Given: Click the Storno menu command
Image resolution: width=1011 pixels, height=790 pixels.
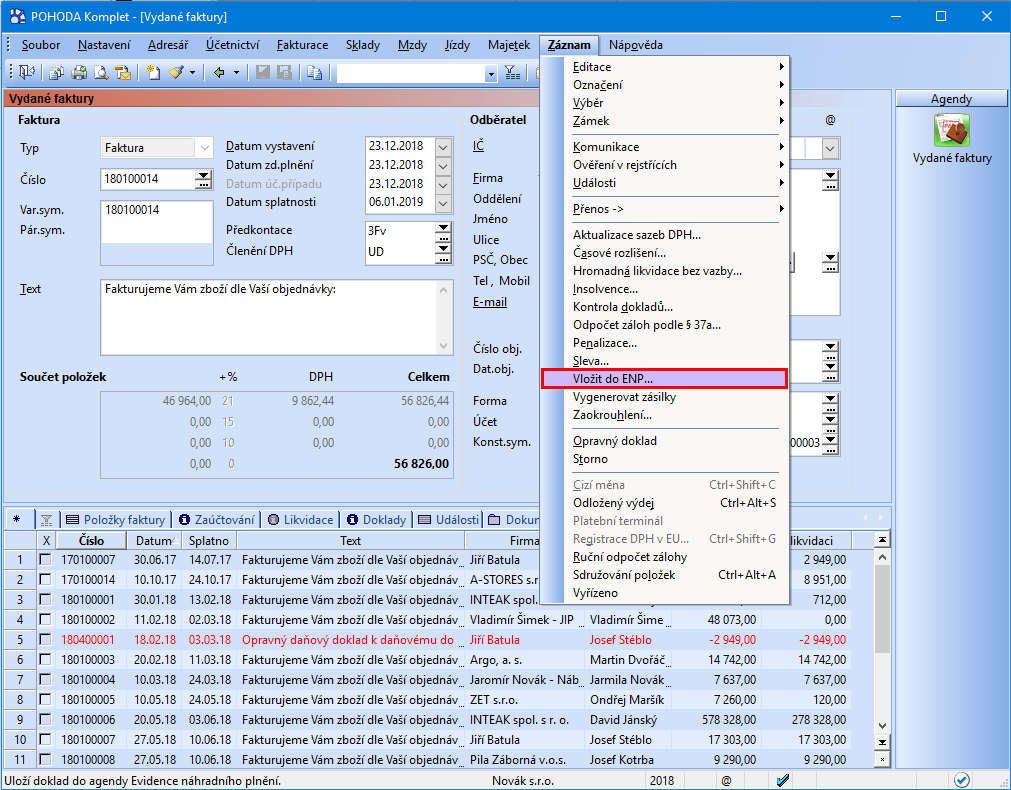Looking at the screenshot, I should tap(590, 459).
